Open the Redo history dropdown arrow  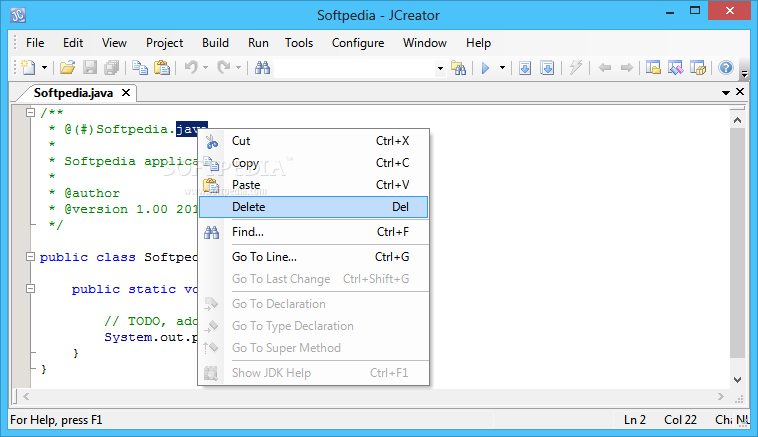point(238,68)
